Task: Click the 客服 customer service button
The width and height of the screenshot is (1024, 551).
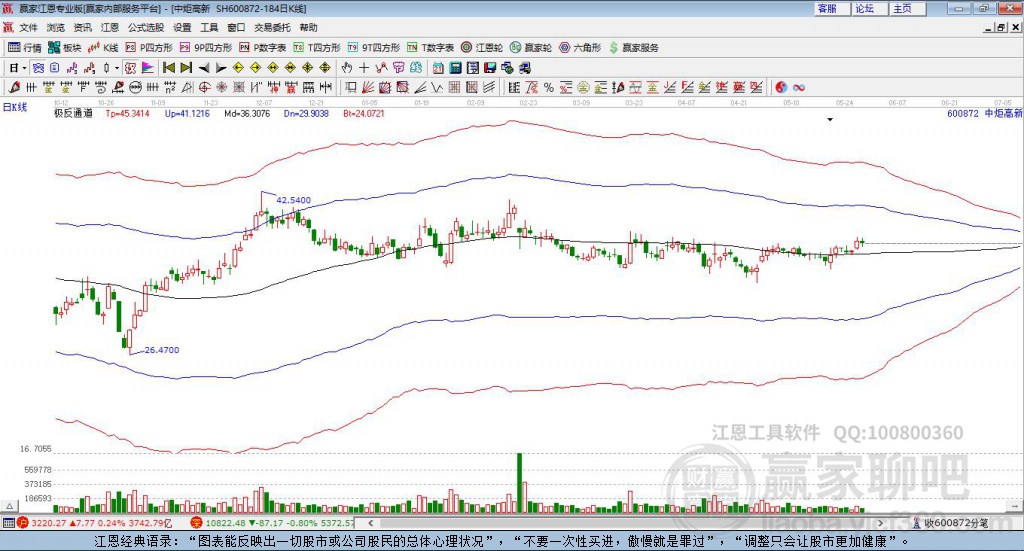Action: [832, 8]
